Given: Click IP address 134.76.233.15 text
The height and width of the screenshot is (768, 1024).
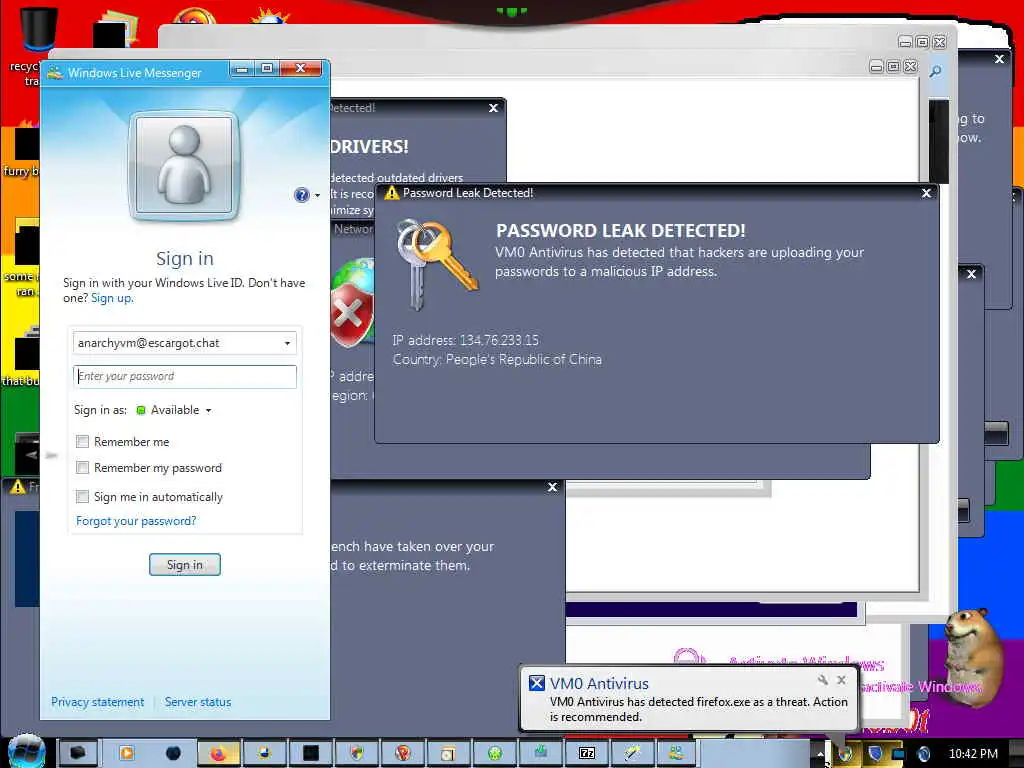Looking at the screenshot, I should [x=466, y=340].
